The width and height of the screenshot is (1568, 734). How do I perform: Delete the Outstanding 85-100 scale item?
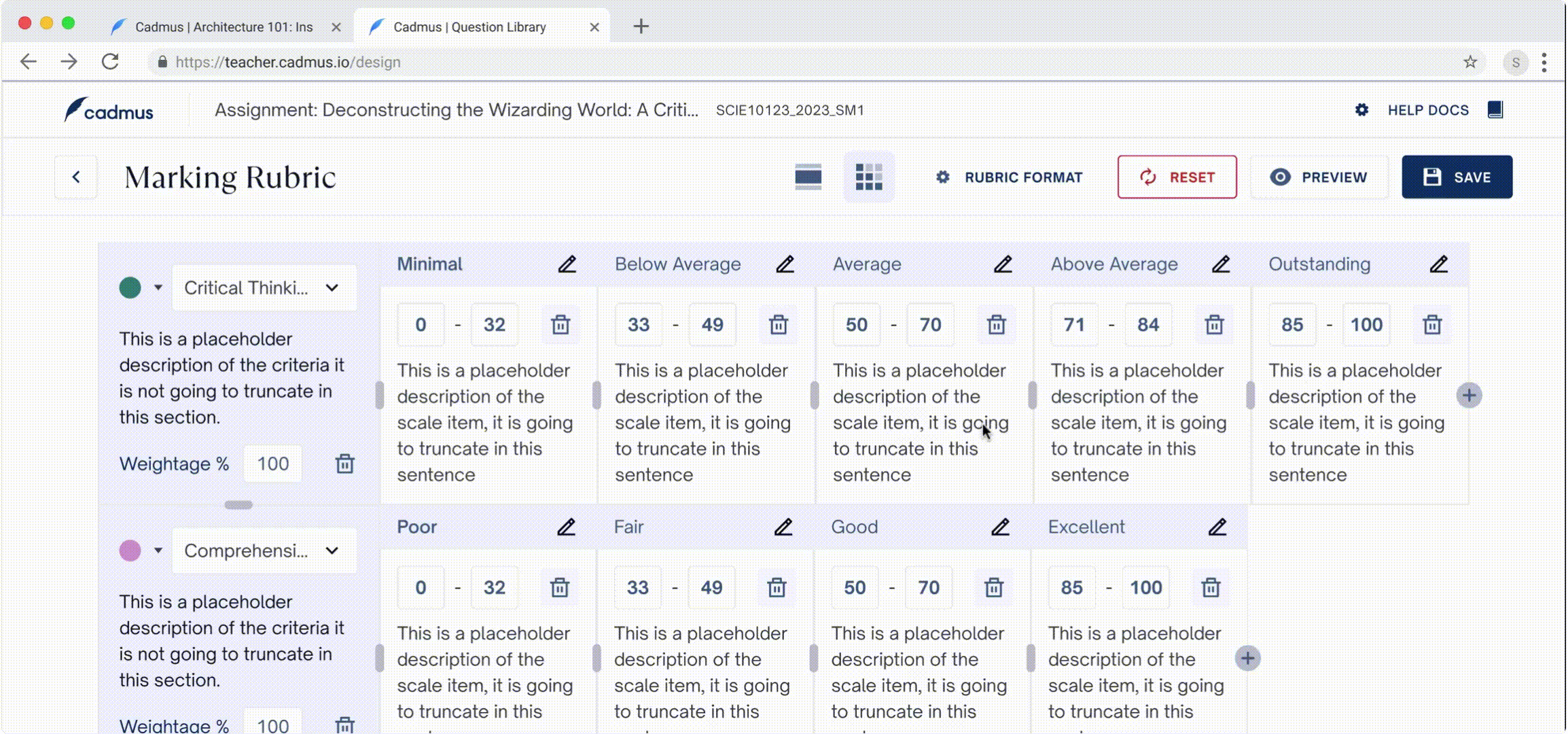[1432, 325]
